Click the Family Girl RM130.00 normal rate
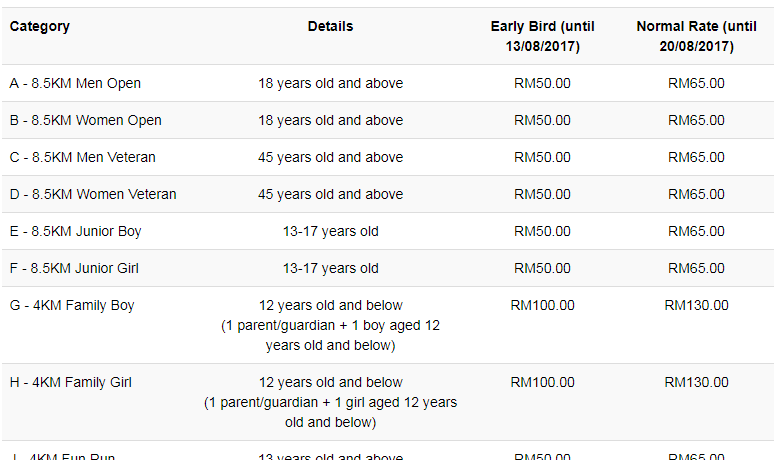This screenshot has width=780, height=460. click(x=696, y=382)
